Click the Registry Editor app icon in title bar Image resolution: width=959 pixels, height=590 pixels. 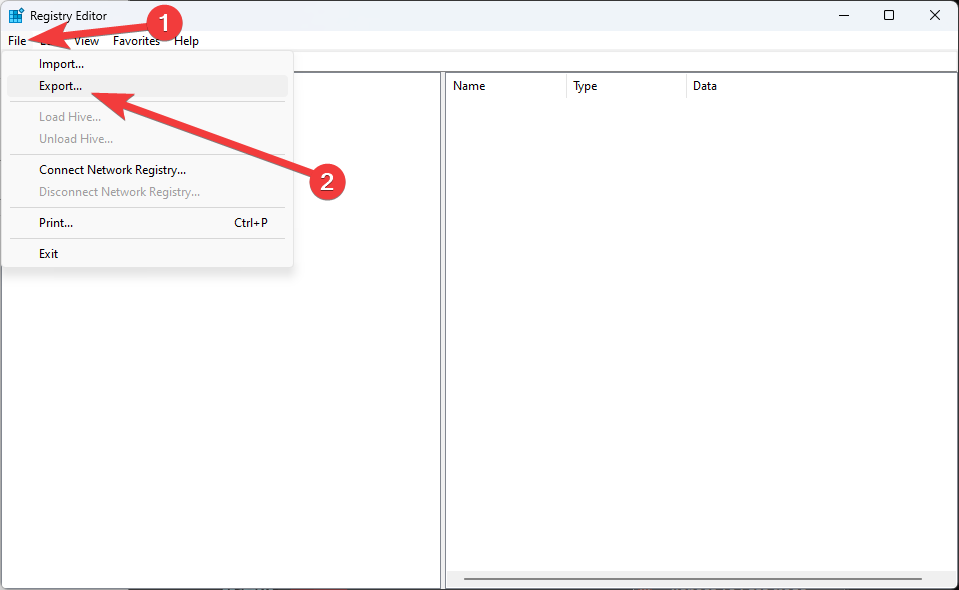(16, 15)
